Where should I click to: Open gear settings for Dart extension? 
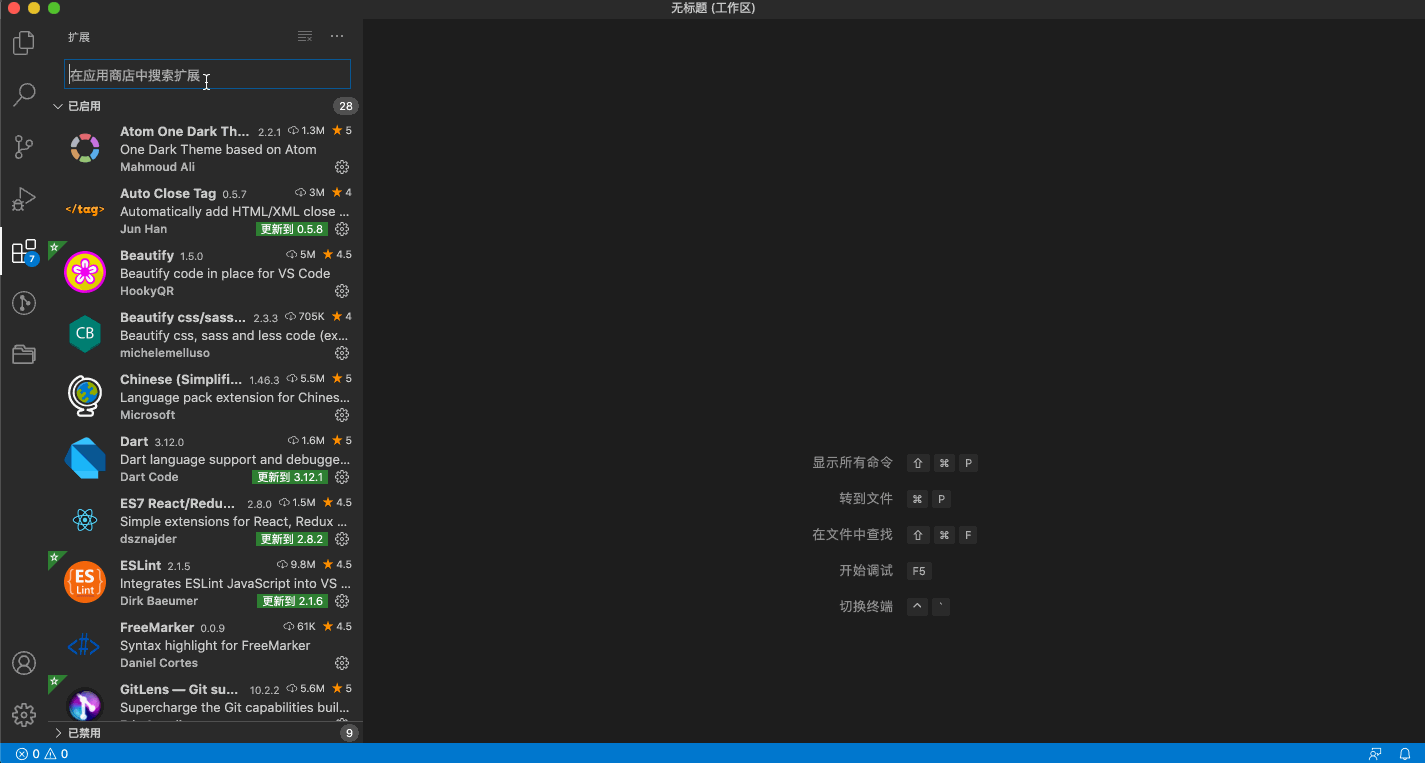point(342,477)
